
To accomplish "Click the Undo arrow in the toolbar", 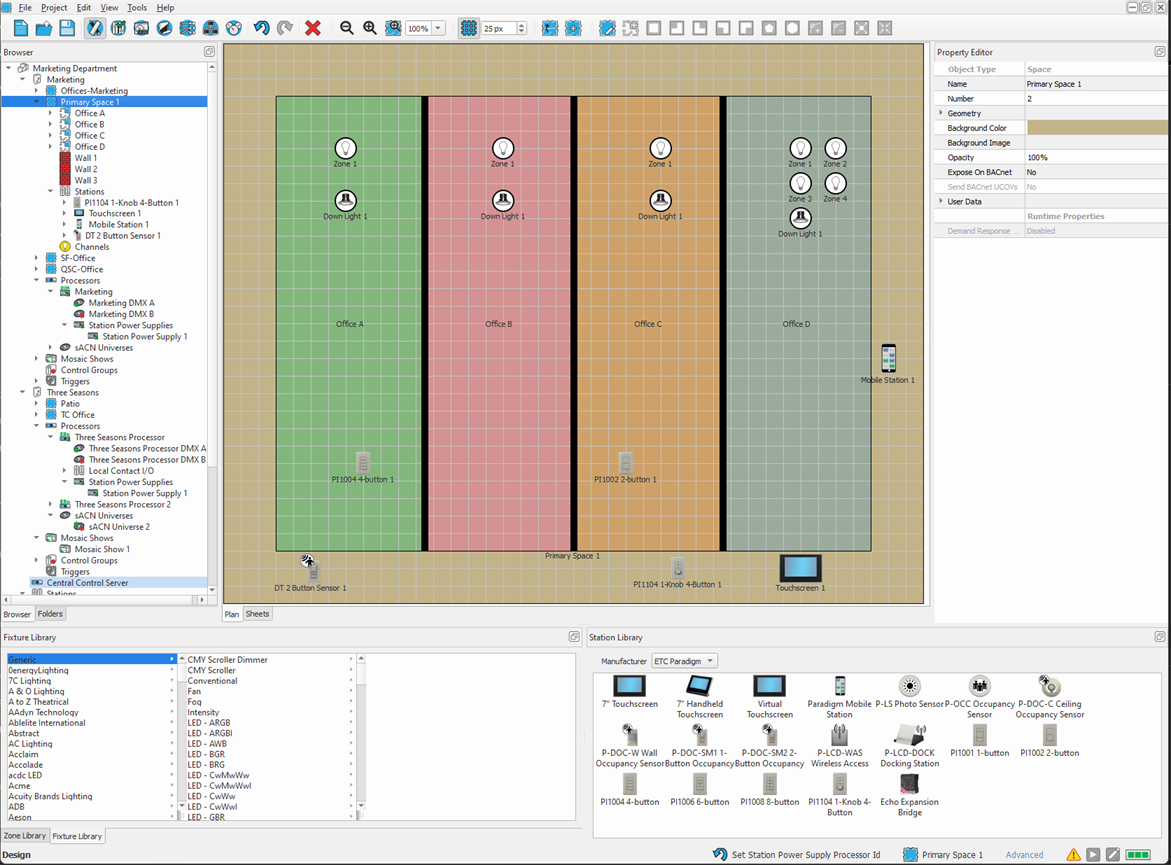I will point(261,28).
